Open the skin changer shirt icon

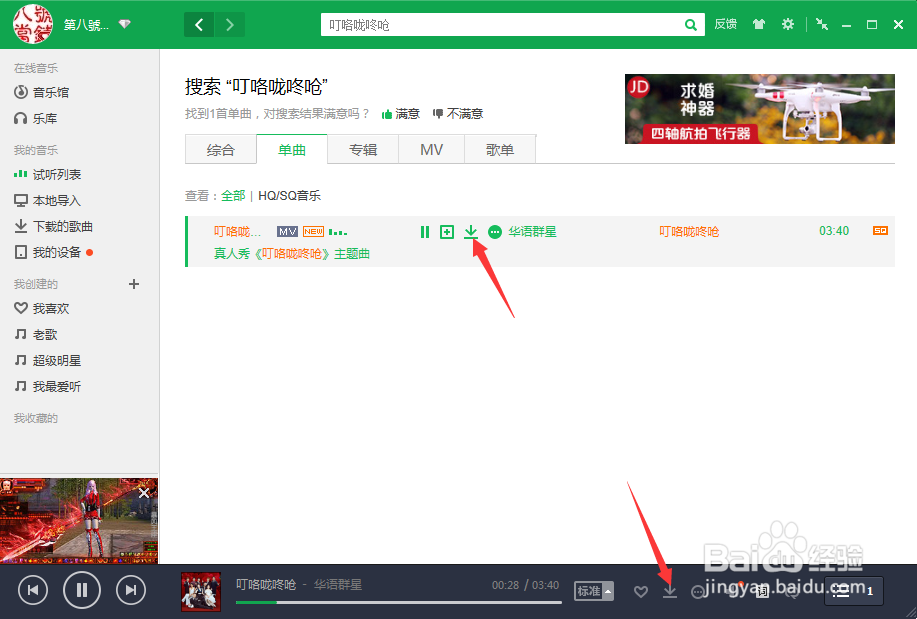759,25
